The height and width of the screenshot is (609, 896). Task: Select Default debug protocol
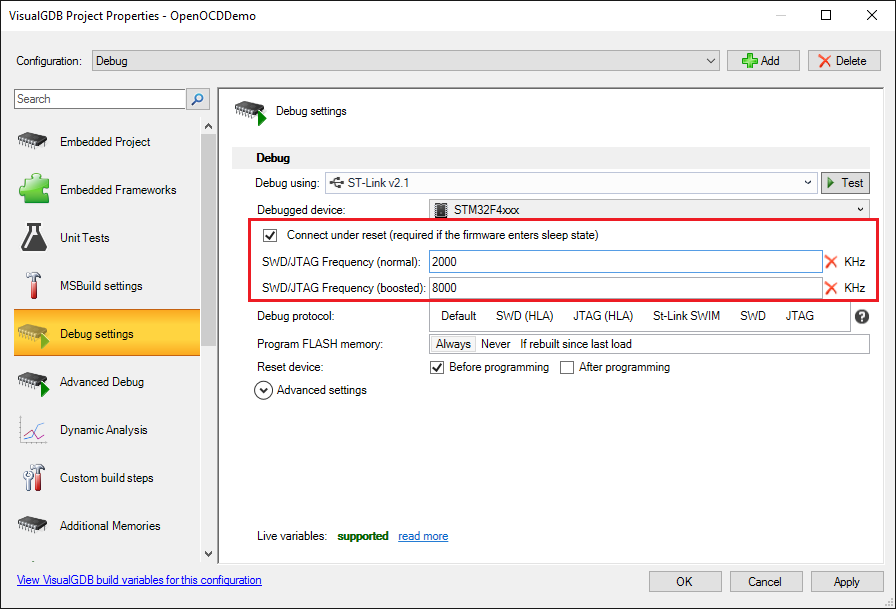tap(458, 316)
